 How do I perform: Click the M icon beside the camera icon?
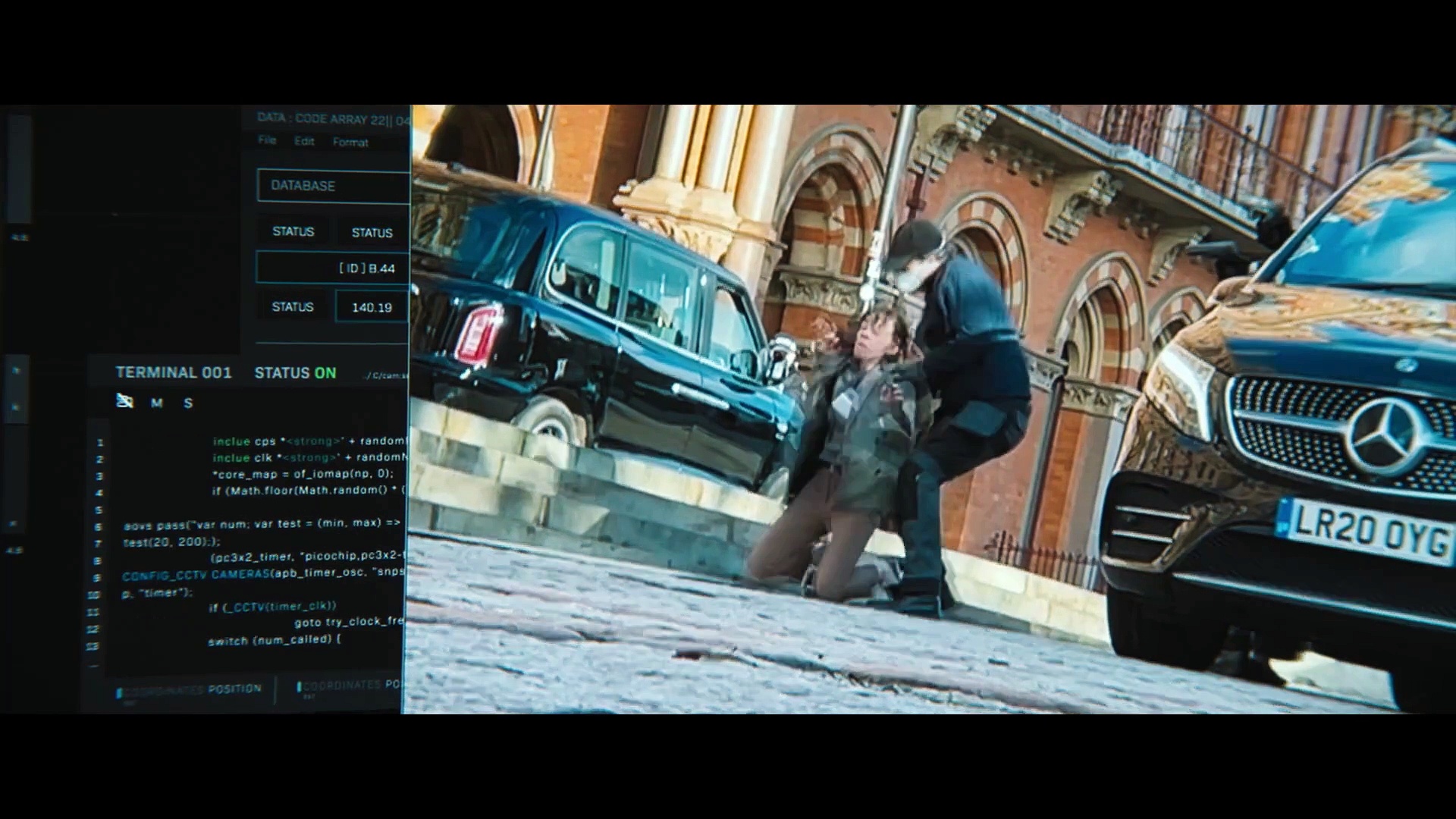tap(157, 403)
